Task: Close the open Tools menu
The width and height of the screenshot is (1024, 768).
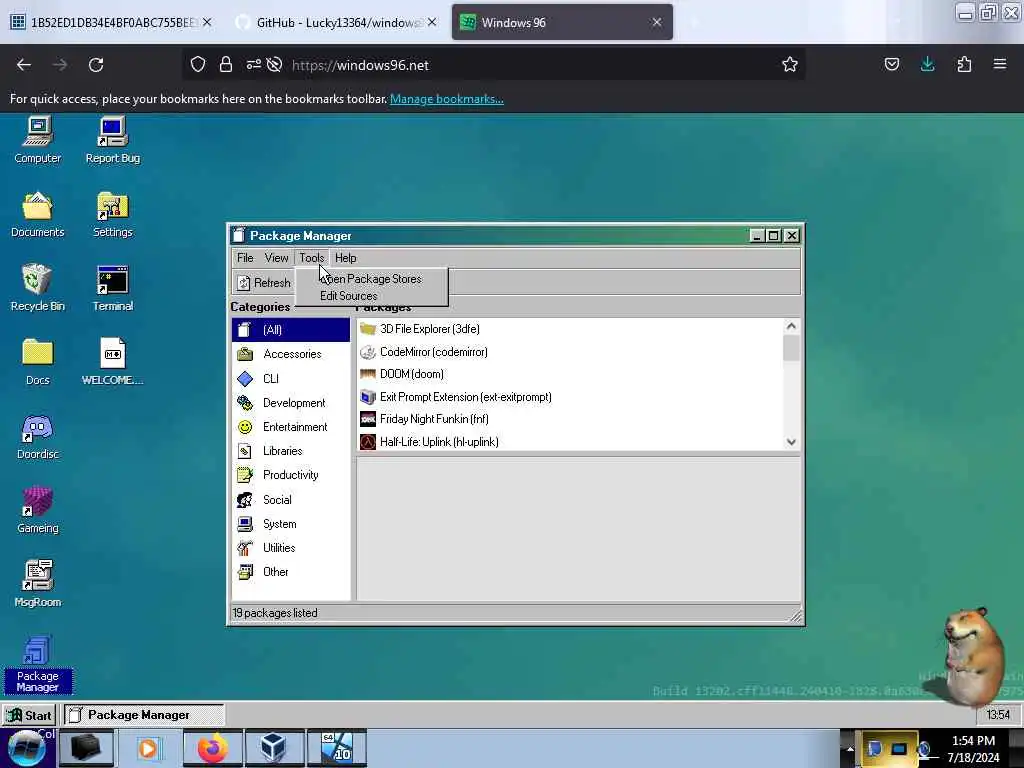Action: (312, 258)
